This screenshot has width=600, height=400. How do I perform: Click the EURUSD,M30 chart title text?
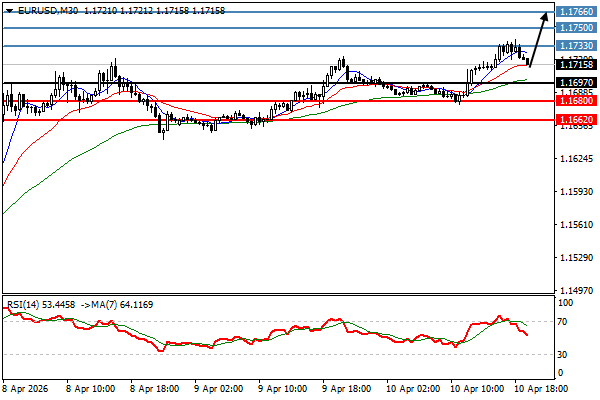point(42,9)
